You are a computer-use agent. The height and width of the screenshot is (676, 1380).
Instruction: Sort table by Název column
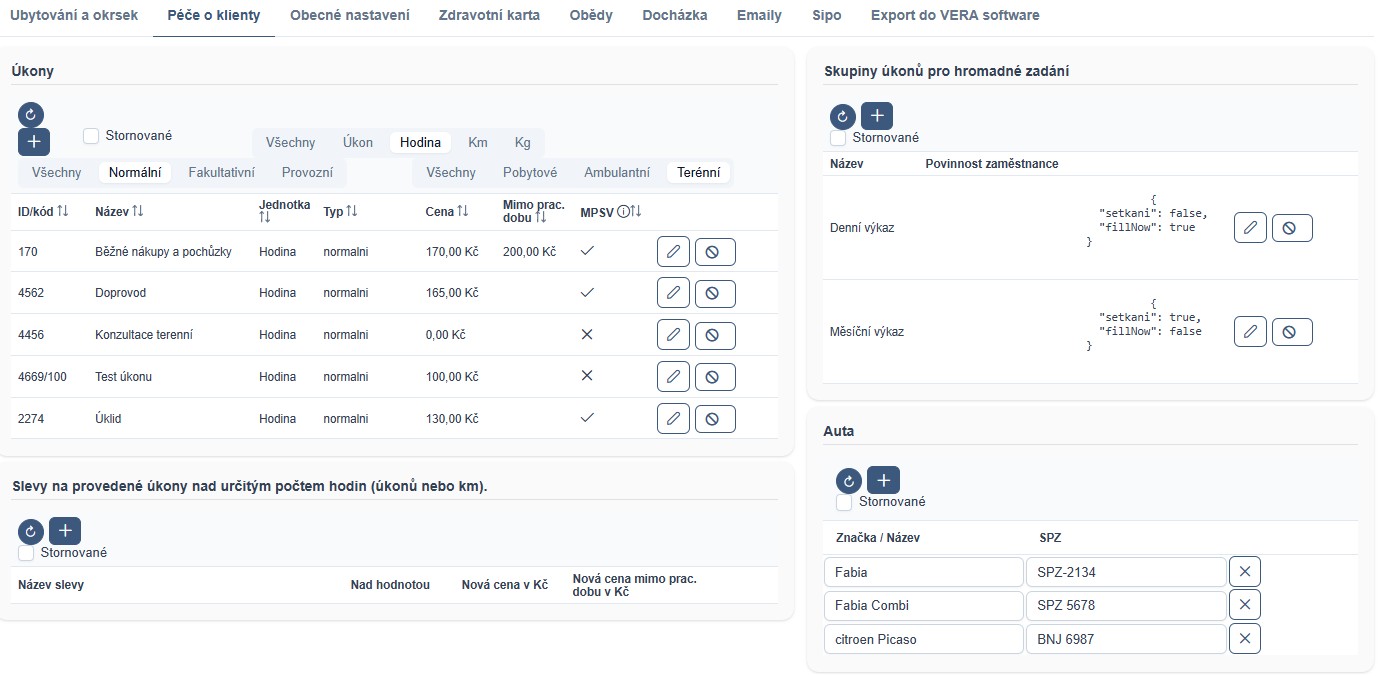tap(138, 211)
